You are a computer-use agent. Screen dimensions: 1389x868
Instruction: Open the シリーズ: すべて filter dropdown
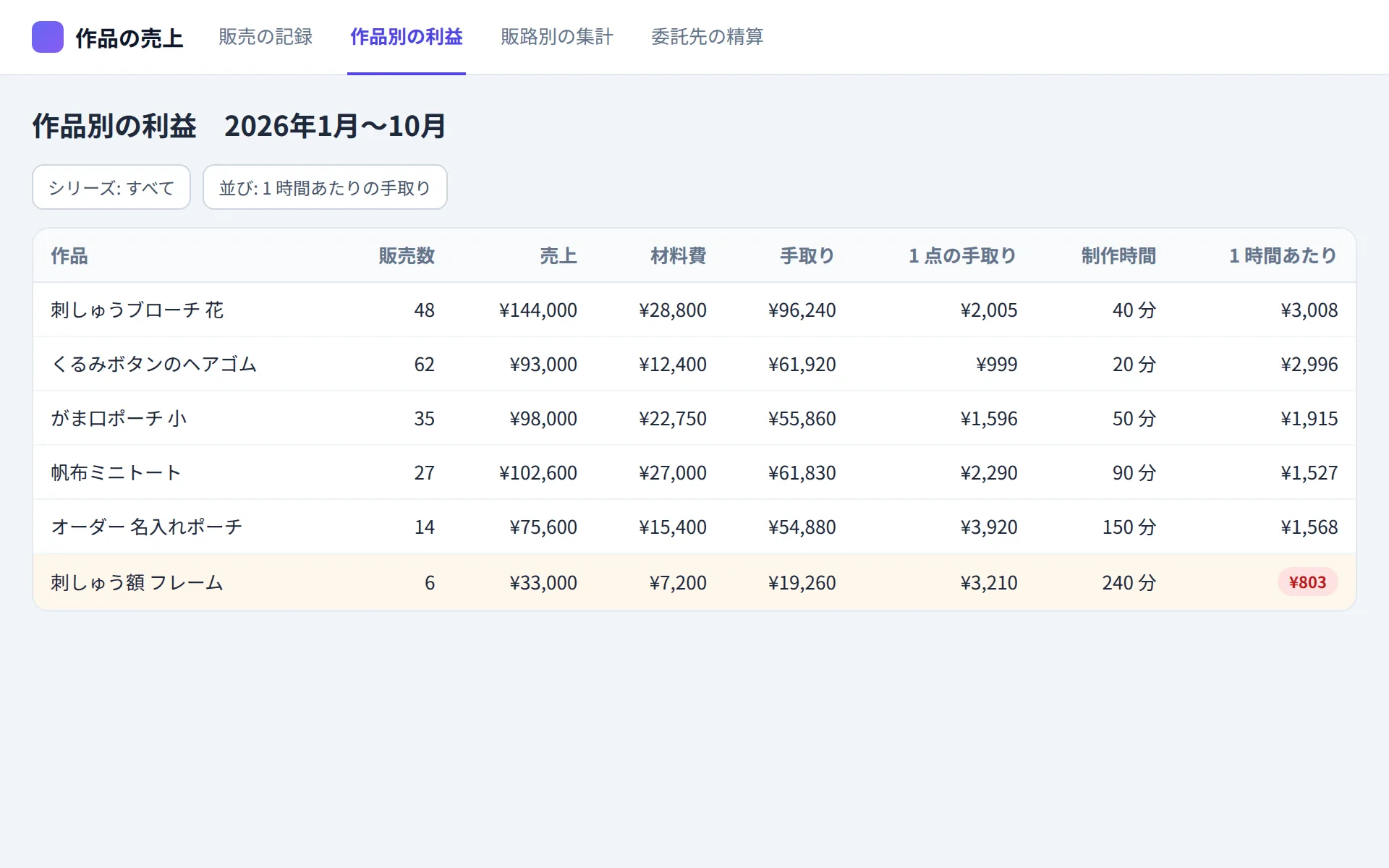pyautogui.click(x=111, y=187)
